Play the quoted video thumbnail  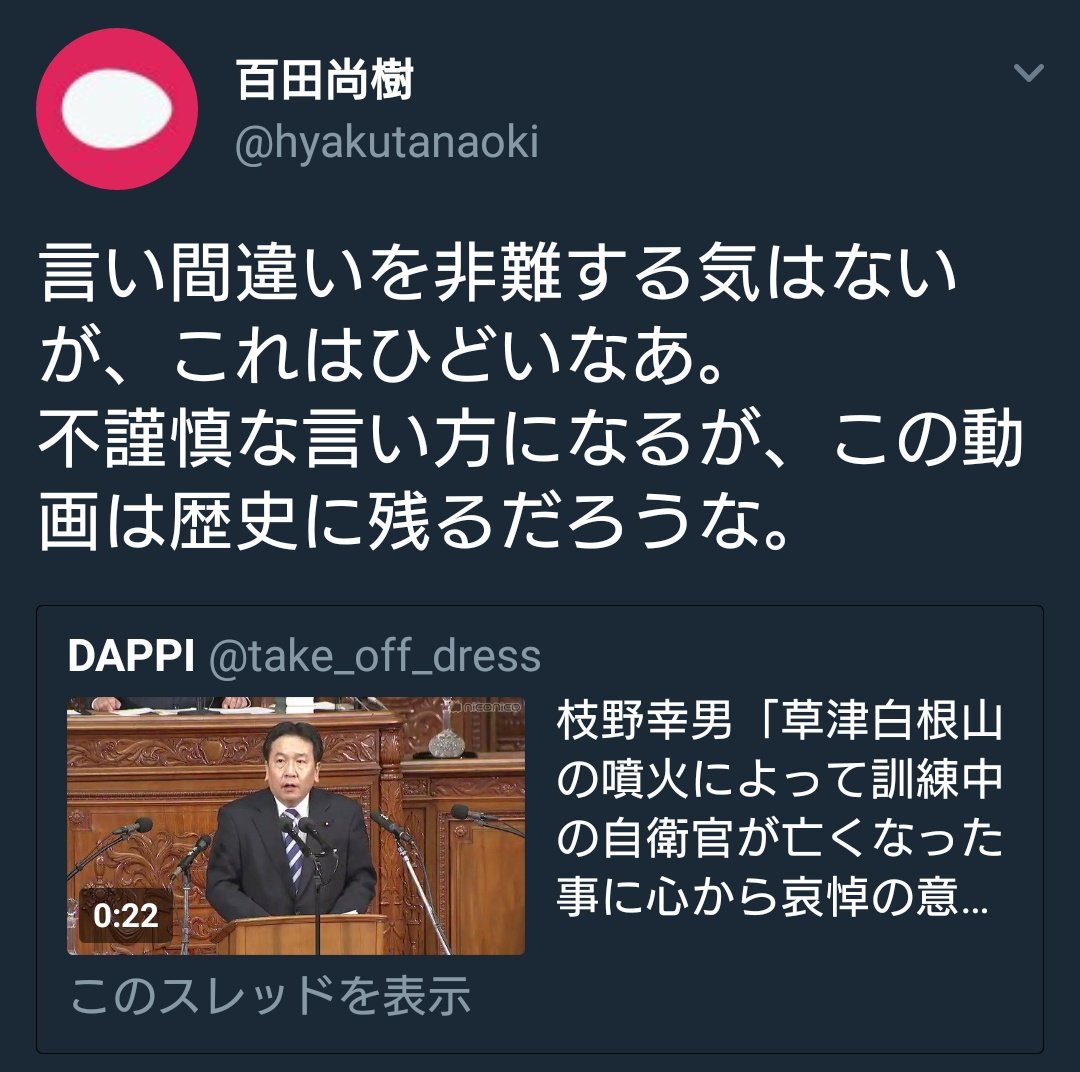point(295,825)
